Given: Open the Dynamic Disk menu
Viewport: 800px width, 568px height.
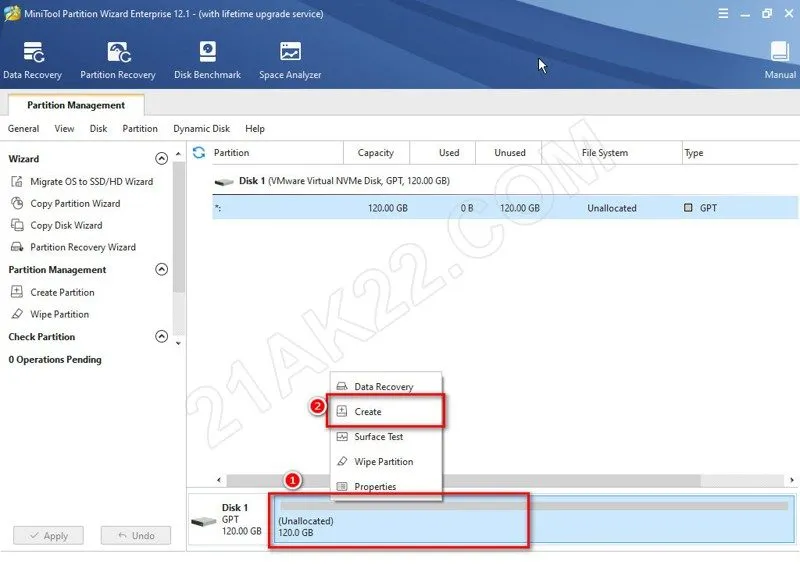Looking at the screenshot, I should click(202, 129).
